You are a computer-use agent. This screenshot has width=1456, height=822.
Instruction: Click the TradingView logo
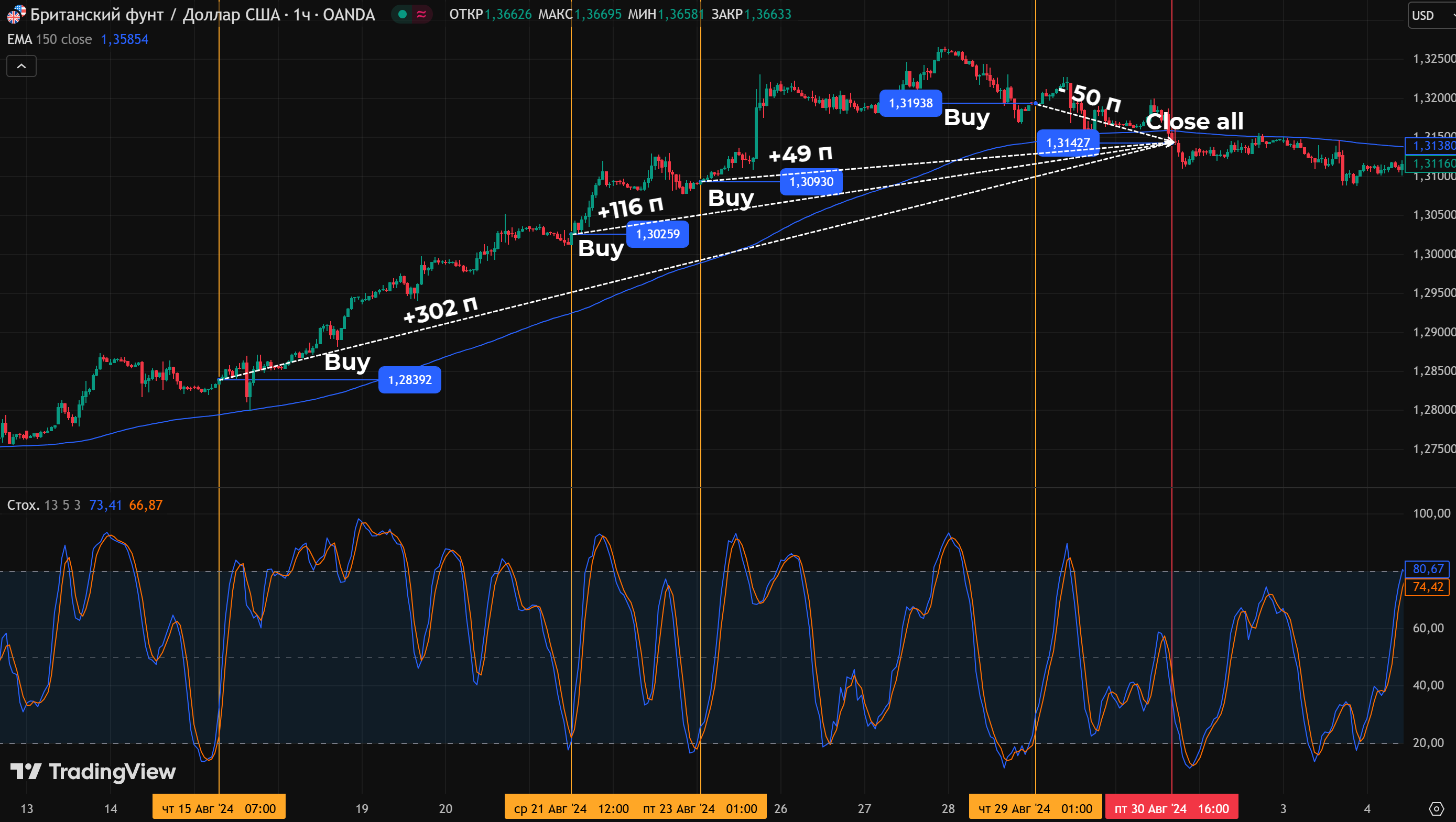point(93,772)
